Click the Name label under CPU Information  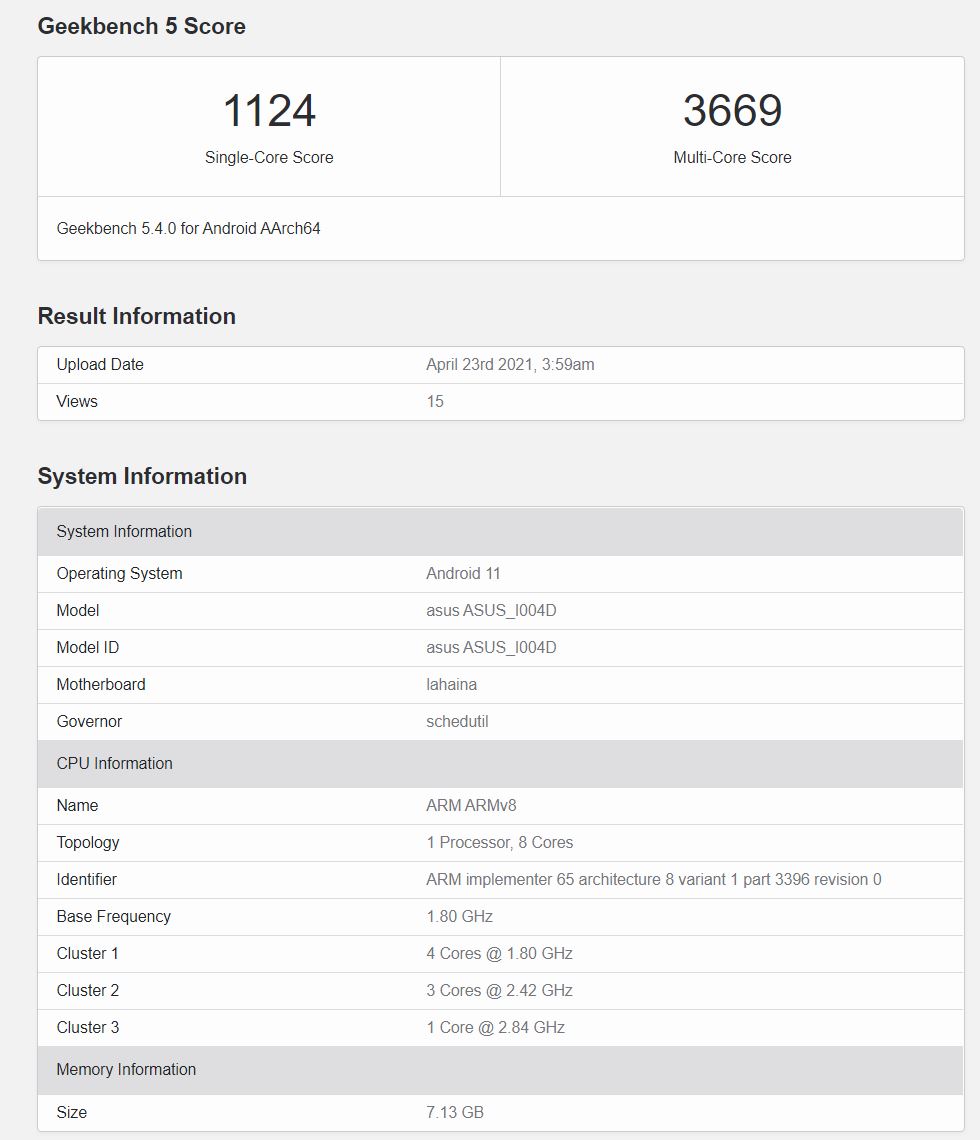click(77, 806)
